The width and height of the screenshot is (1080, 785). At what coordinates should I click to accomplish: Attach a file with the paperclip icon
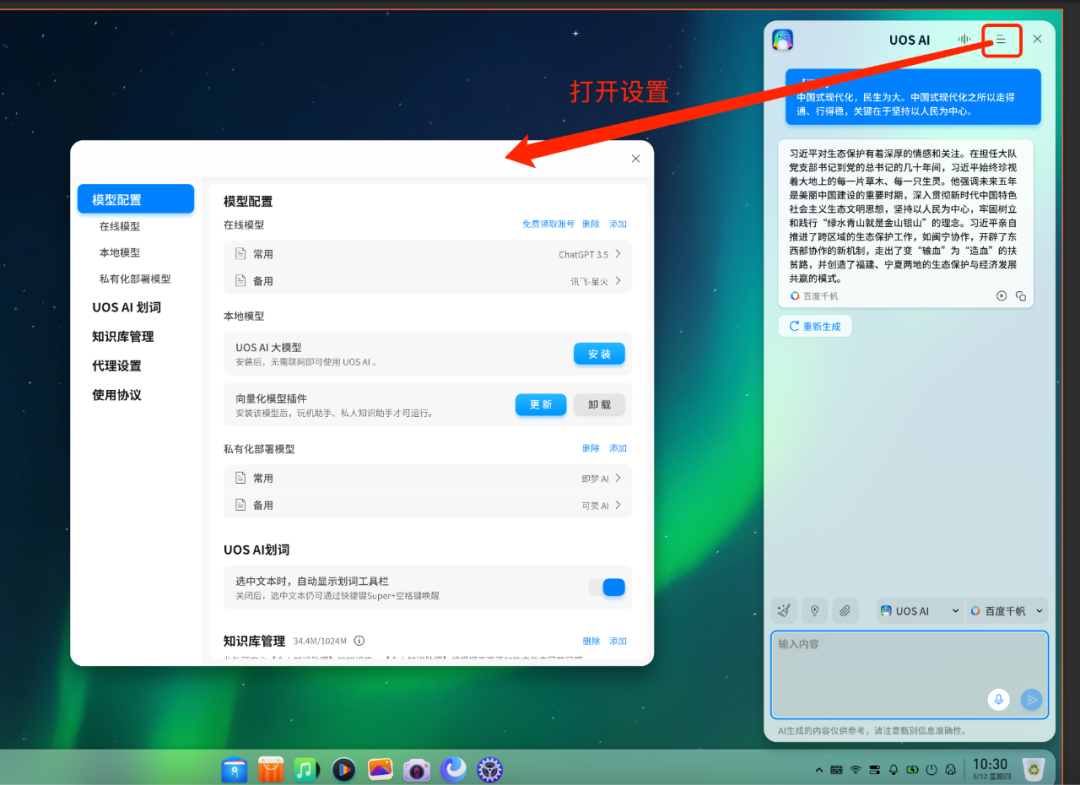pos(844,610)
